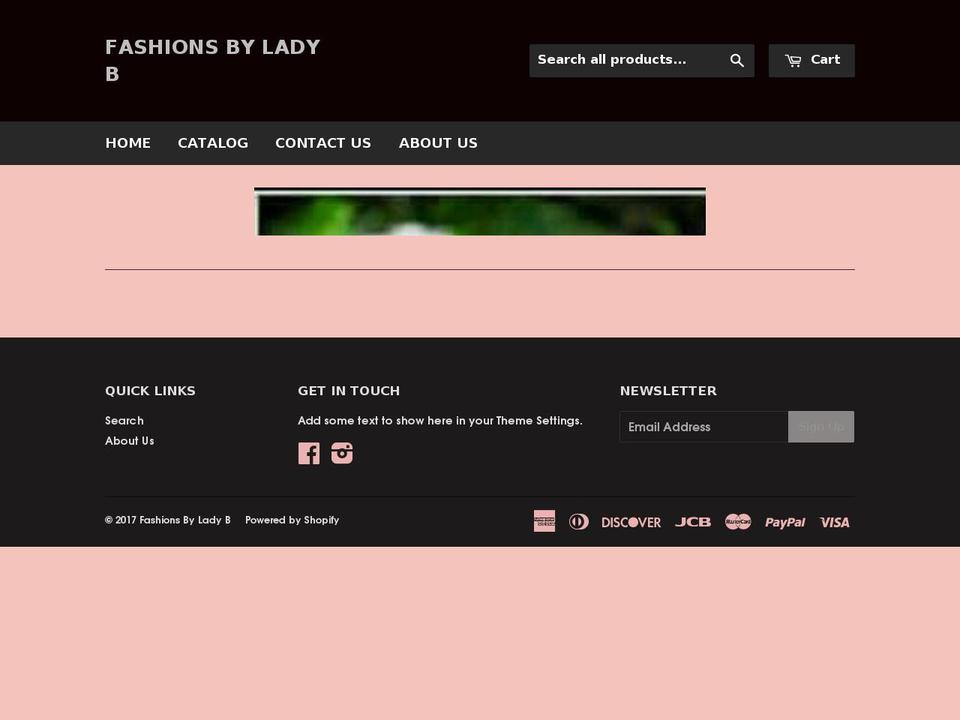Viewport: 960px width, 720px height.
Task: Click the Facebook icon in footer
Action: (309, 454)
